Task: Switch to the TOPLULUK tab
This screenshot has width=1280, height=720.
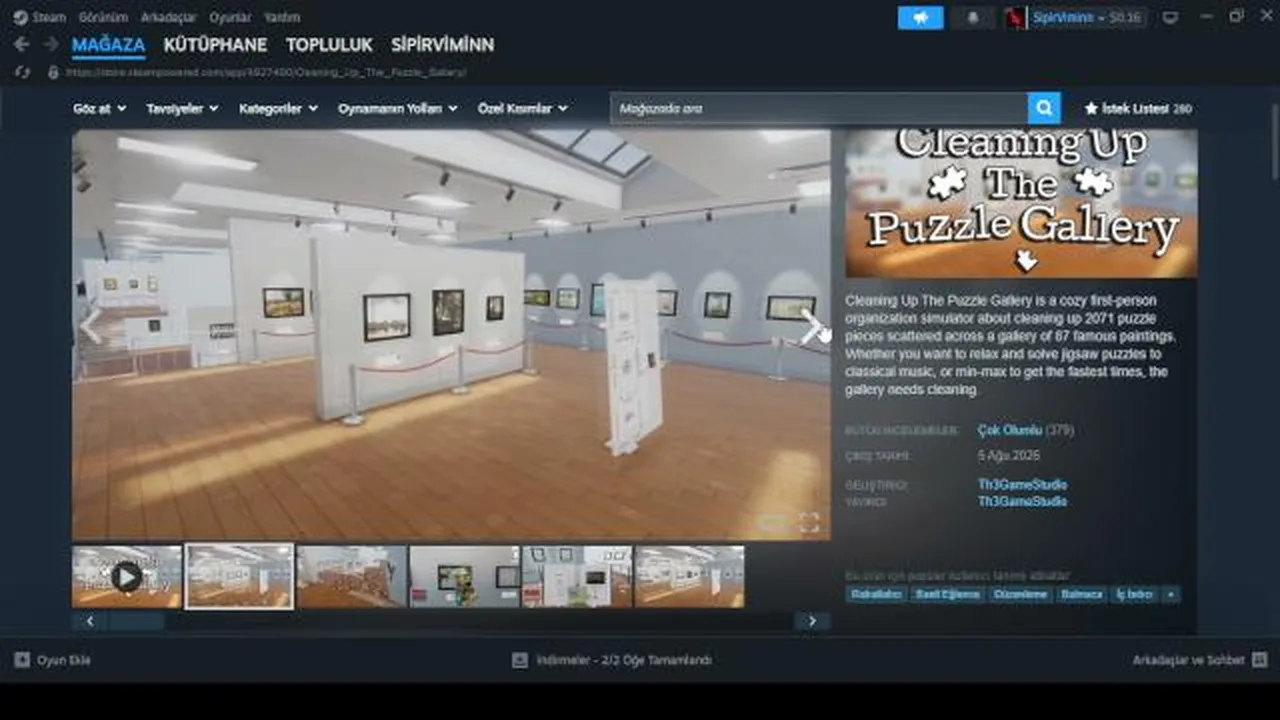Action: (329, 45)
